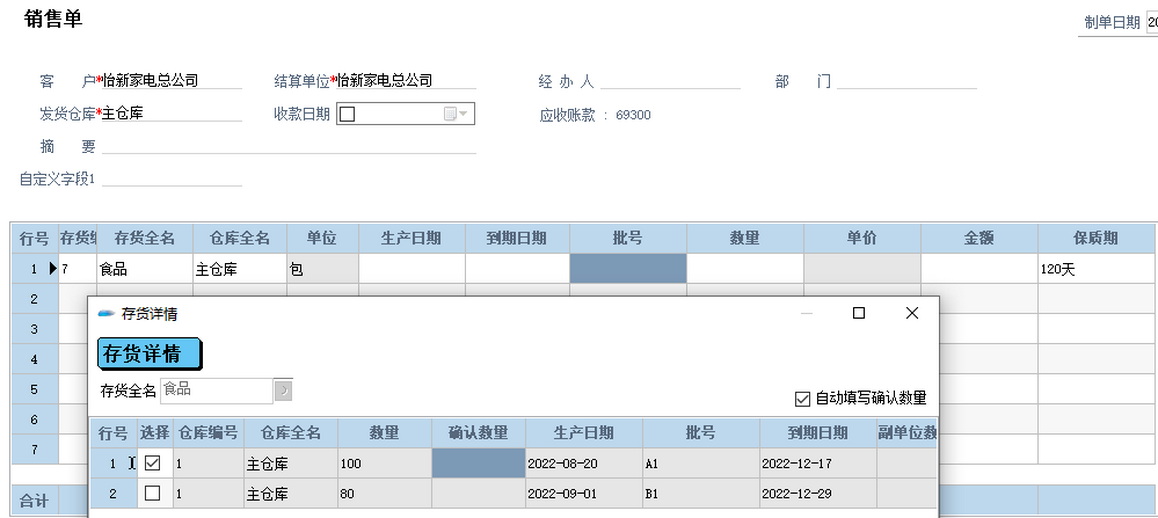Uncheck the 自动填写确认数量 checkbox
Image resolution: width=1158 pixels, height=518 pixels.
pos(802,399)
